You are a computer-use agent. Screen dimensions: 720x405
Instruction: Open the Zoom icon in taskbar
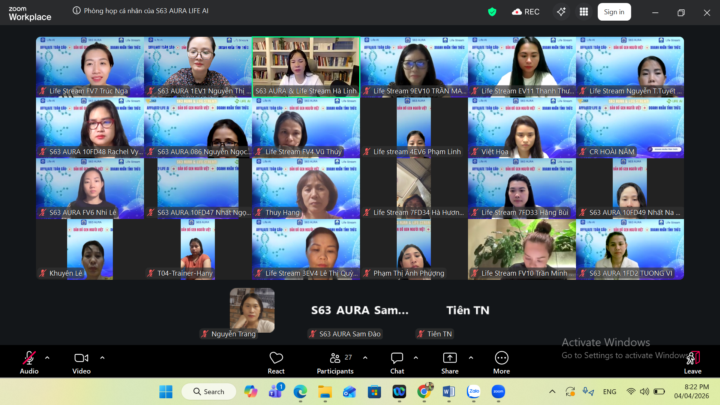pyautogui.click(x=498, y=392)
